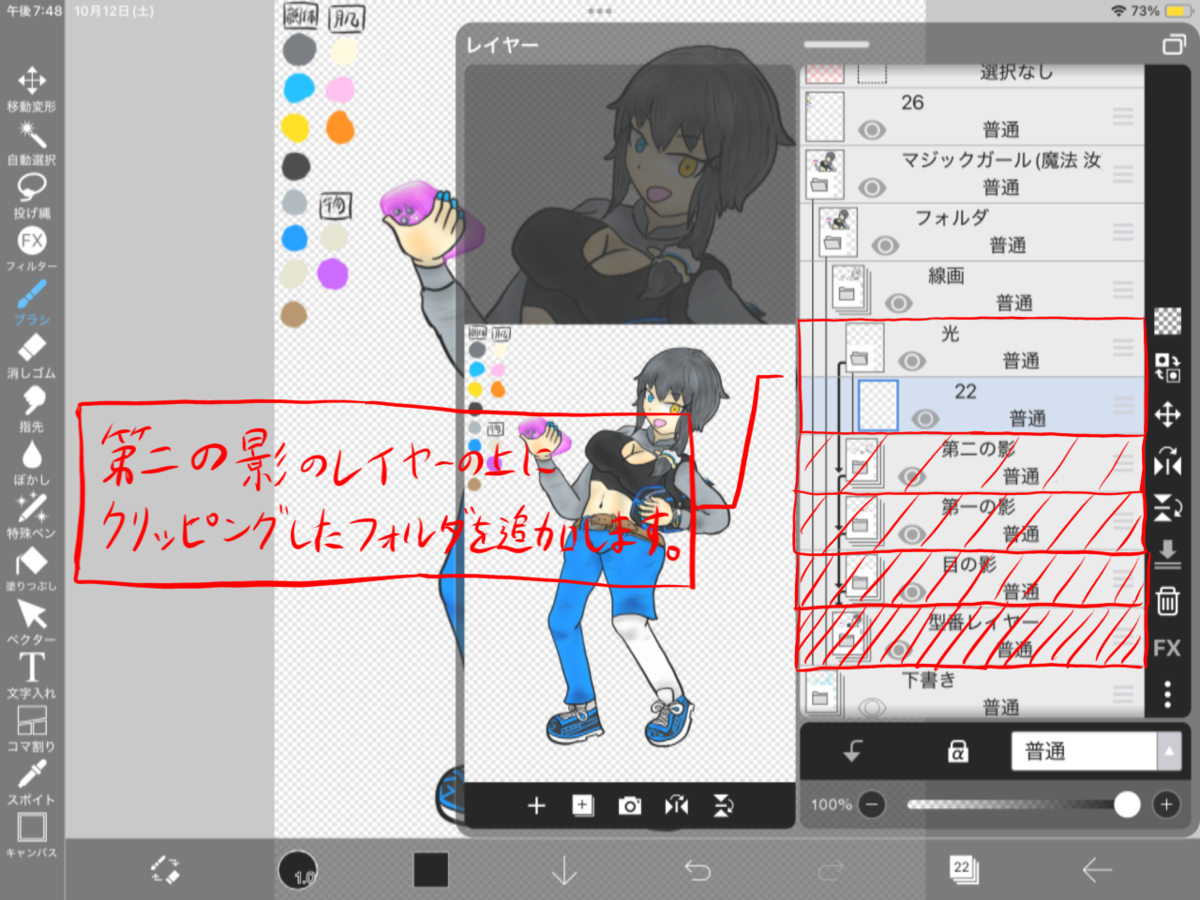Expand the 目の影 folder thumbnail
This screenshot has width=1200, height=900.
pos(863,578)
